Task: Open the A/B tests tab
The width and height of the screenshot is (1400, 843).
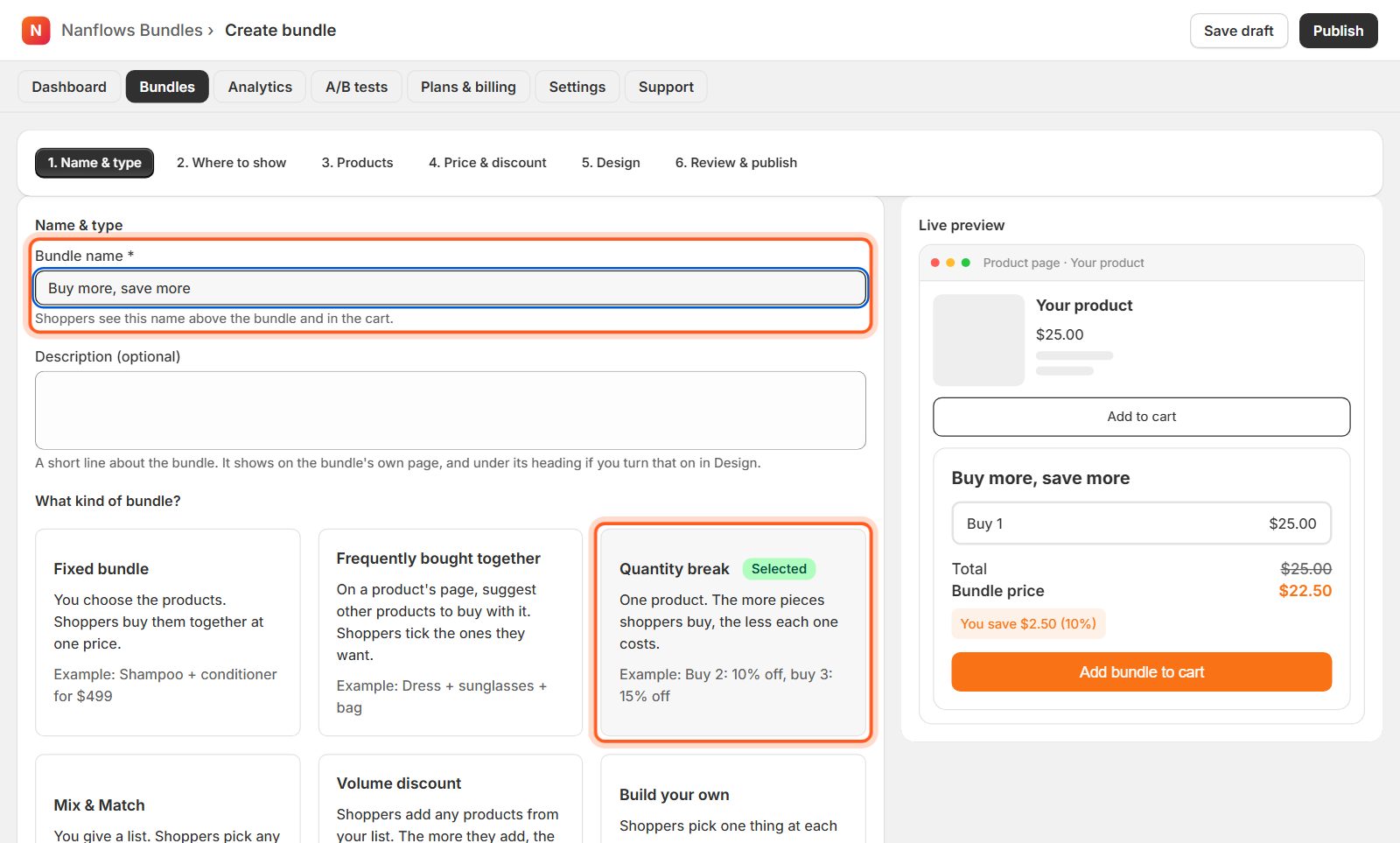Action: pyautogui.click(x=356, y=87)
